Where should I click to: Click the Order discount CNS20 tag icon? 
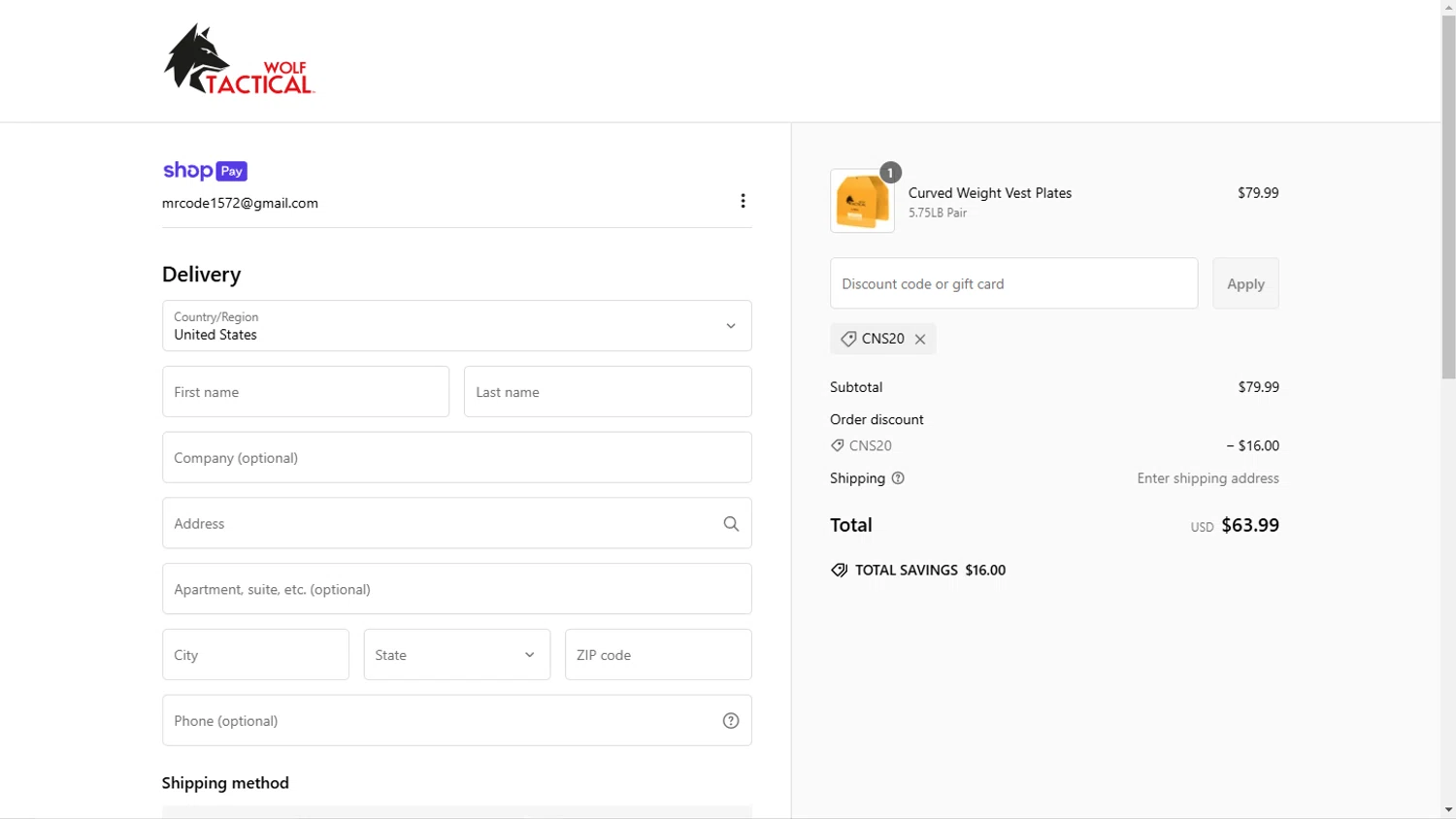(837, 445)
